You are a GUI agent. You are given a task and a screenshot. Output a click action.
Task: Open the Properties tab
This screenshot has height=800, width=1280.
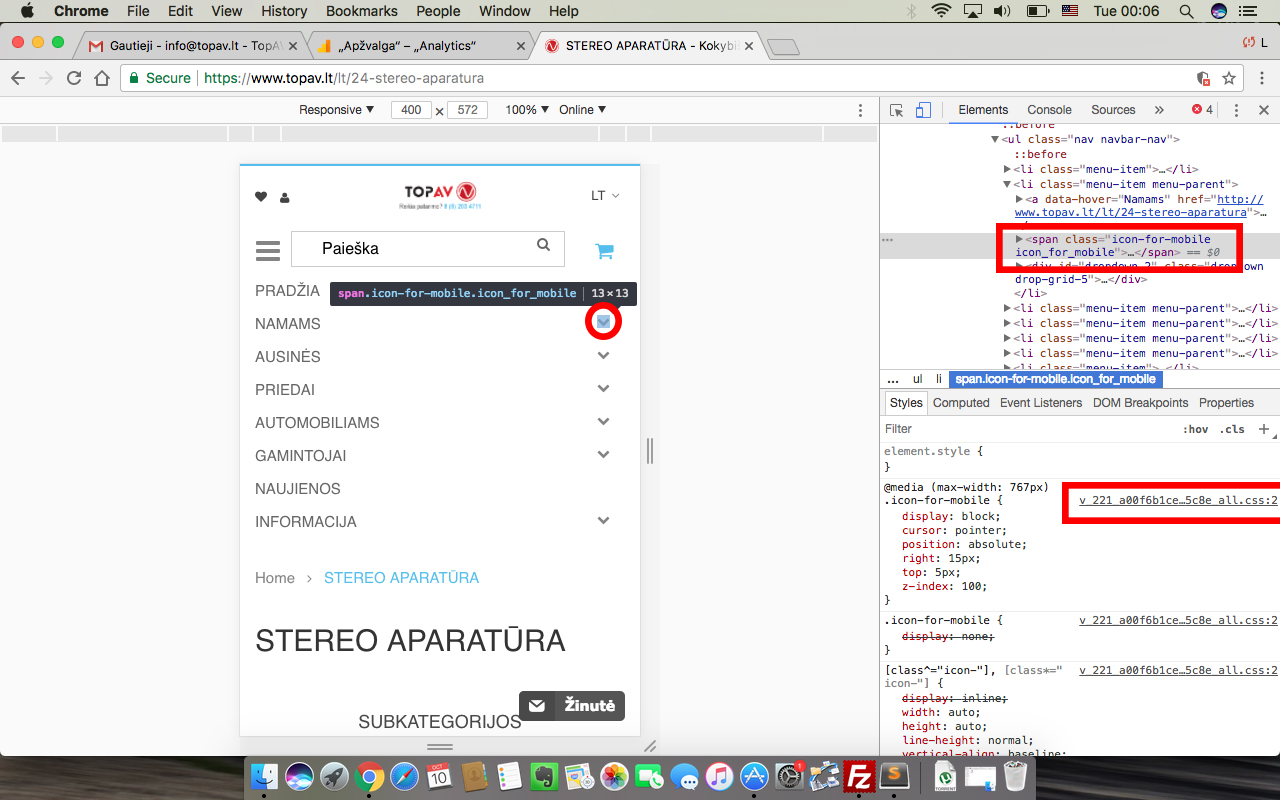coord(1226,403)
